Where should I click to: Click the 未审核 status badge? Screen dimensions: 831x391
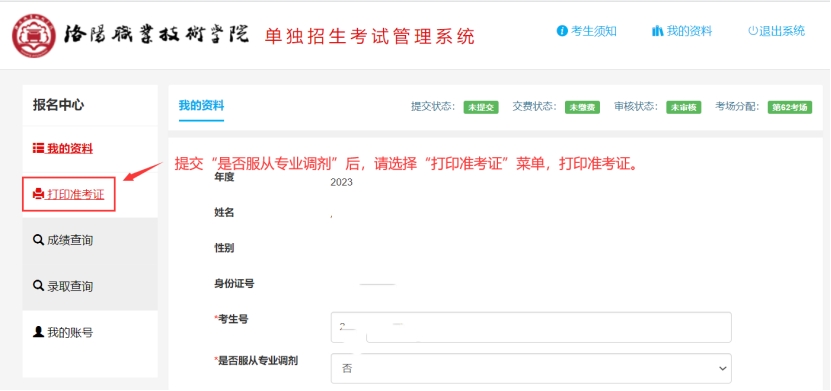(x=684, y=107)
